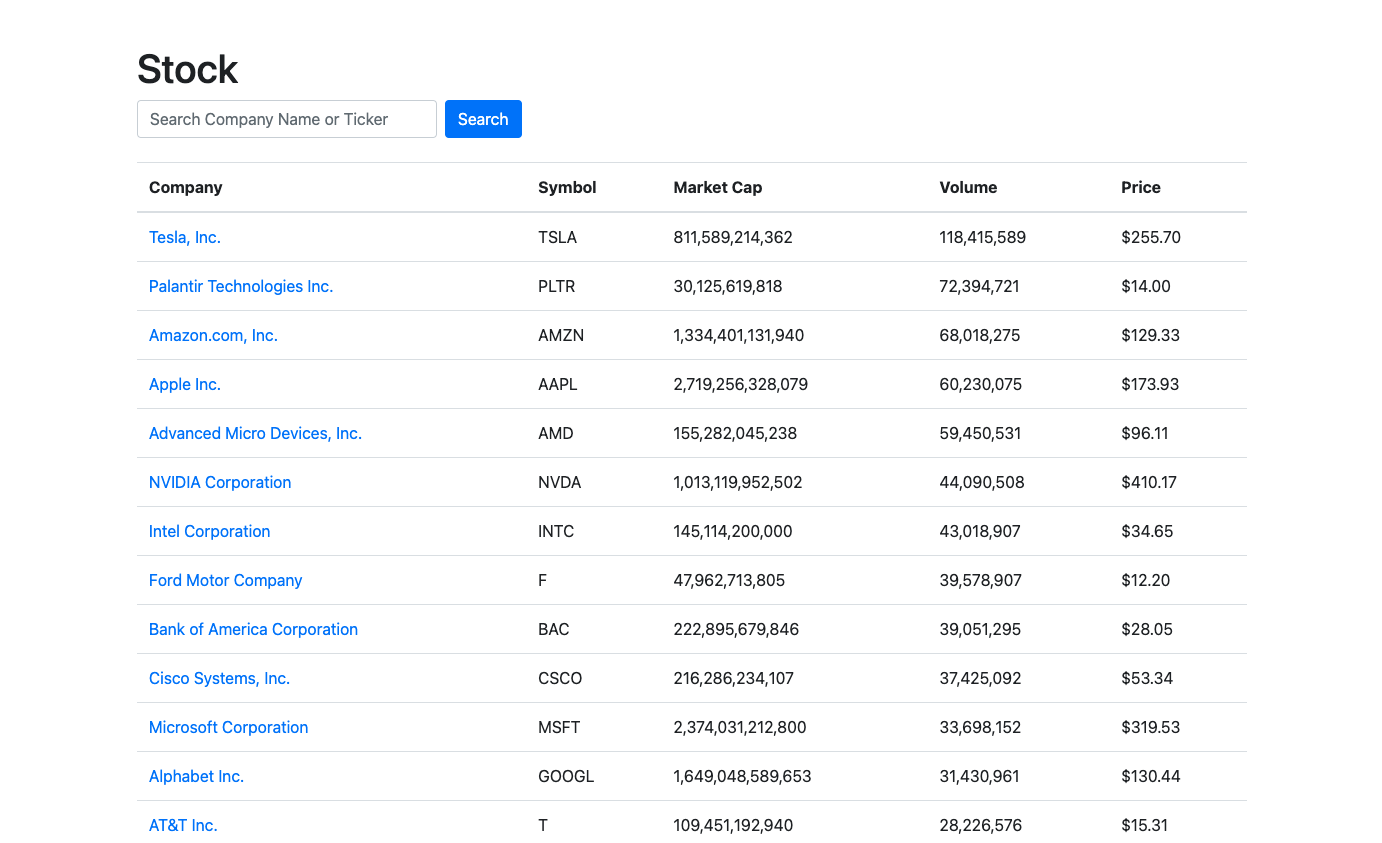
Task: Open the Alphabet Inc. link
Action: pyautogui.click(x=196, y=776)
